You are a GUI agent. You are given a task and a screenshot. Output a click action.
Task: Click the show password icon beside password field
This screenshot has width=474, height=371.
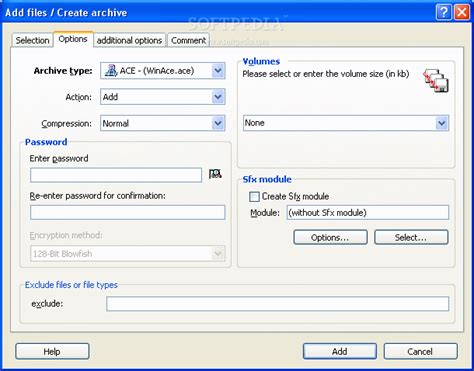(215, 174)
